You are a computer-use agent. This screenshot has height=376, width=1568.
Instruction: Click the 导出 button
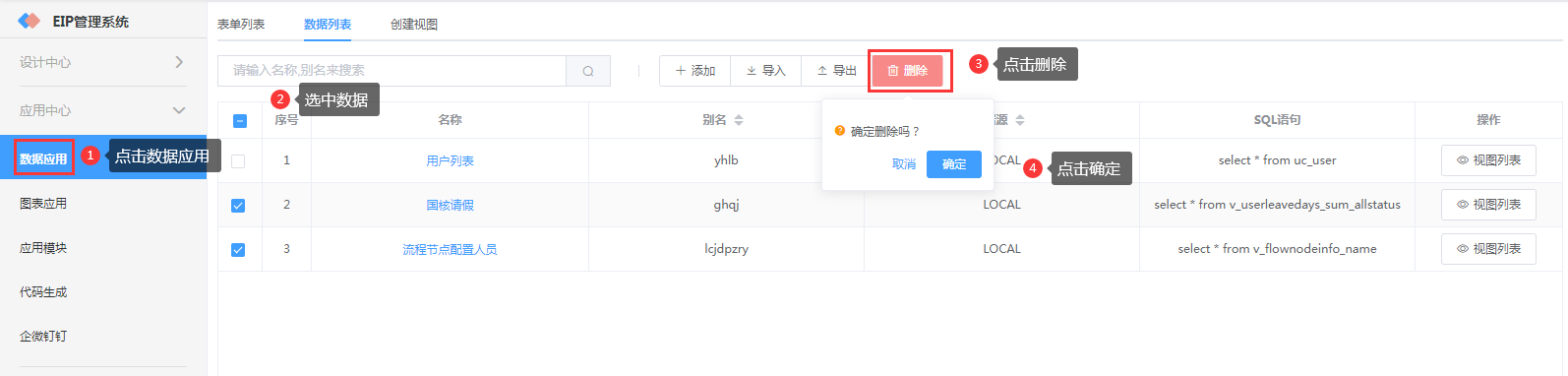pos(836,71)
